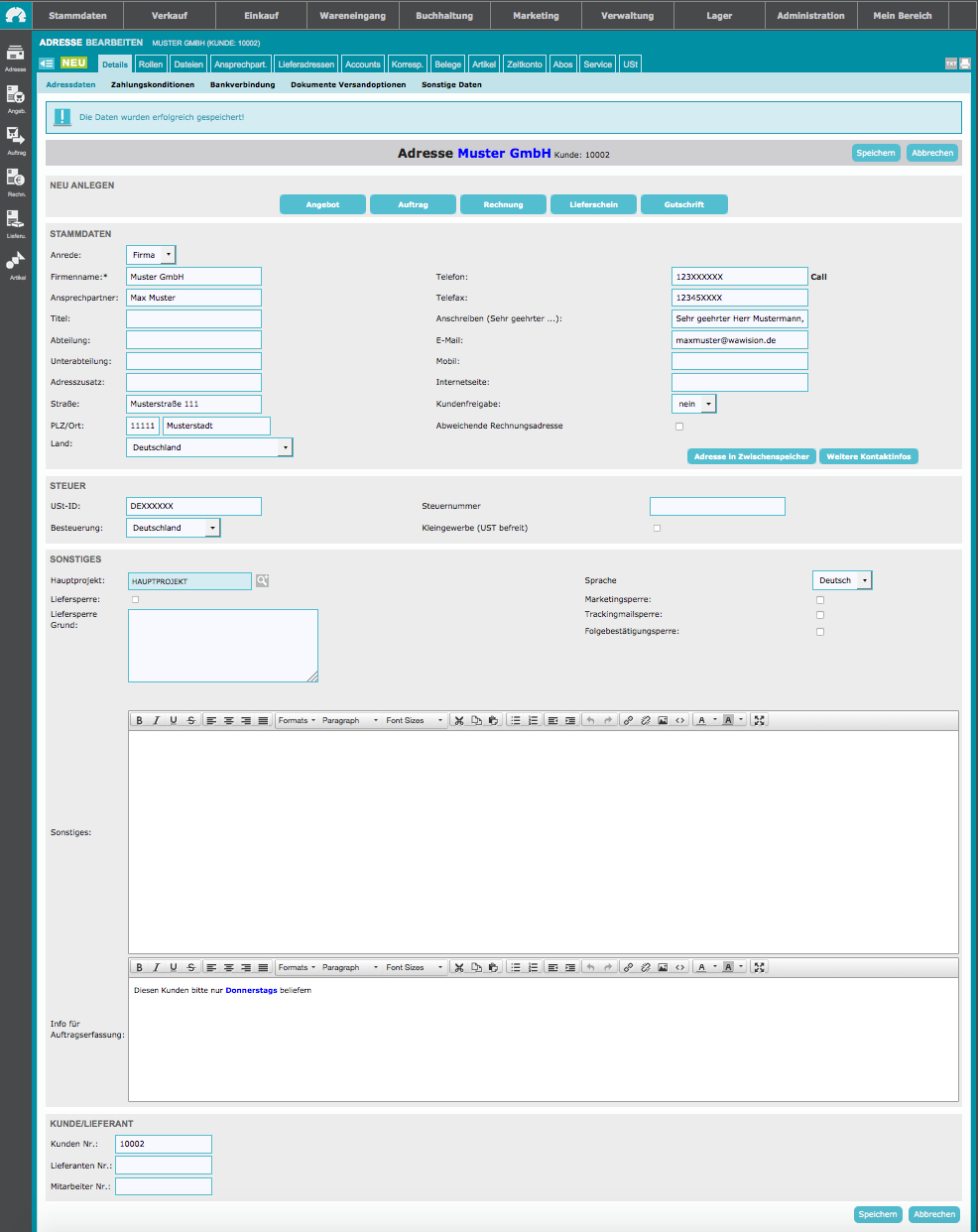Switch to the Lieferadressen tab

pyautogui.click(x=306, y=64)
